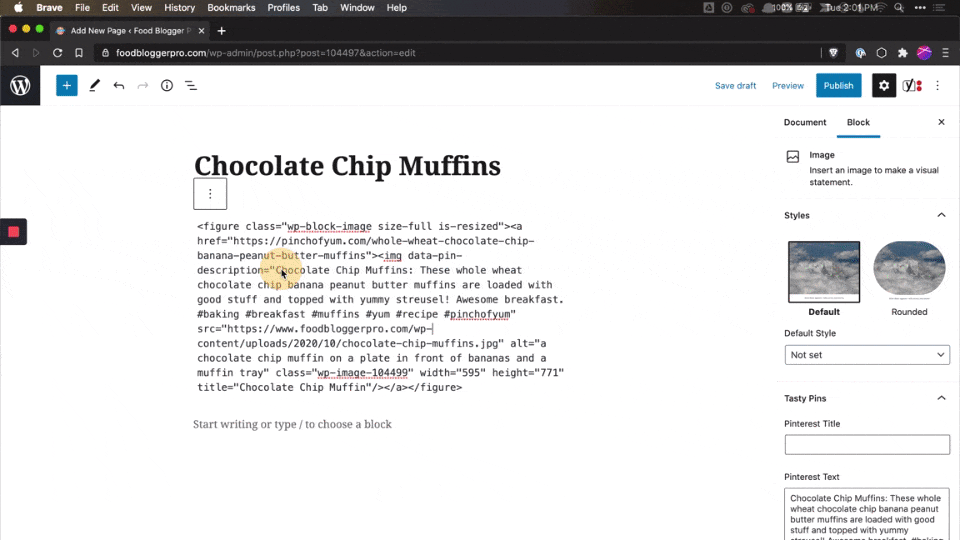Open the block inserter plus button
The height and width of the screenshot is (540, 960).
[x=67, y=86]
